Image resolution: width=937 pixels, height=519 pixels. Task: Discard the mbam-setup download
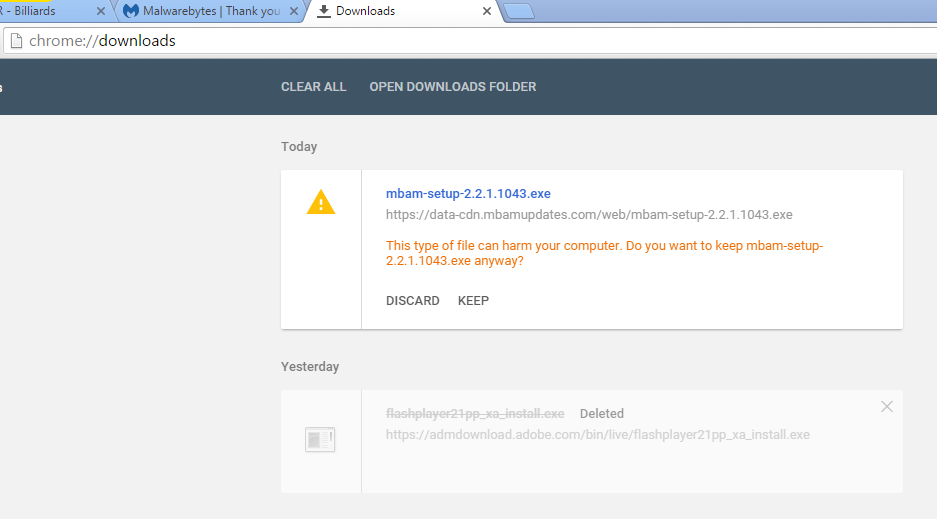(x=412, y=300)
